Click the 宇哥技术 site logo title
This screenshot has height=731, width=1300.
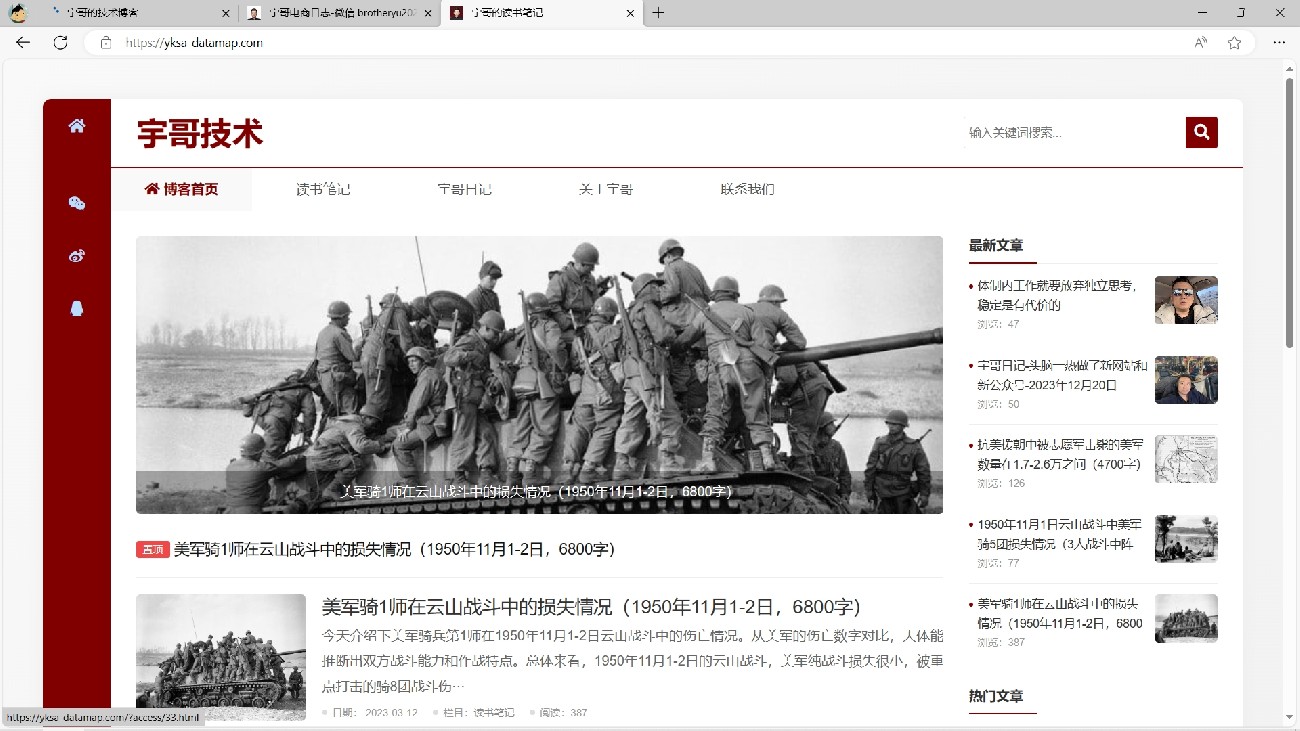click(200, 134)
